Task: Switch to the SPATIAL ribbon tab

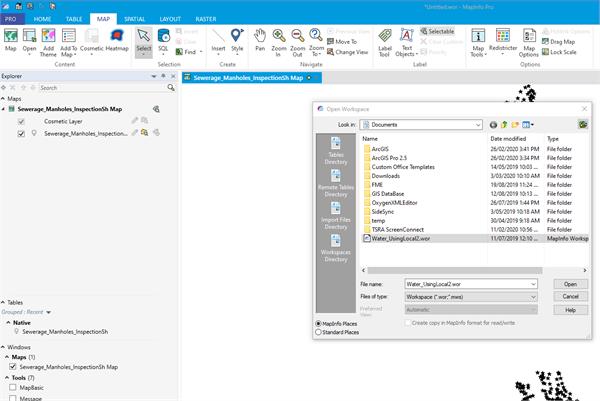Action: [134, 19]
